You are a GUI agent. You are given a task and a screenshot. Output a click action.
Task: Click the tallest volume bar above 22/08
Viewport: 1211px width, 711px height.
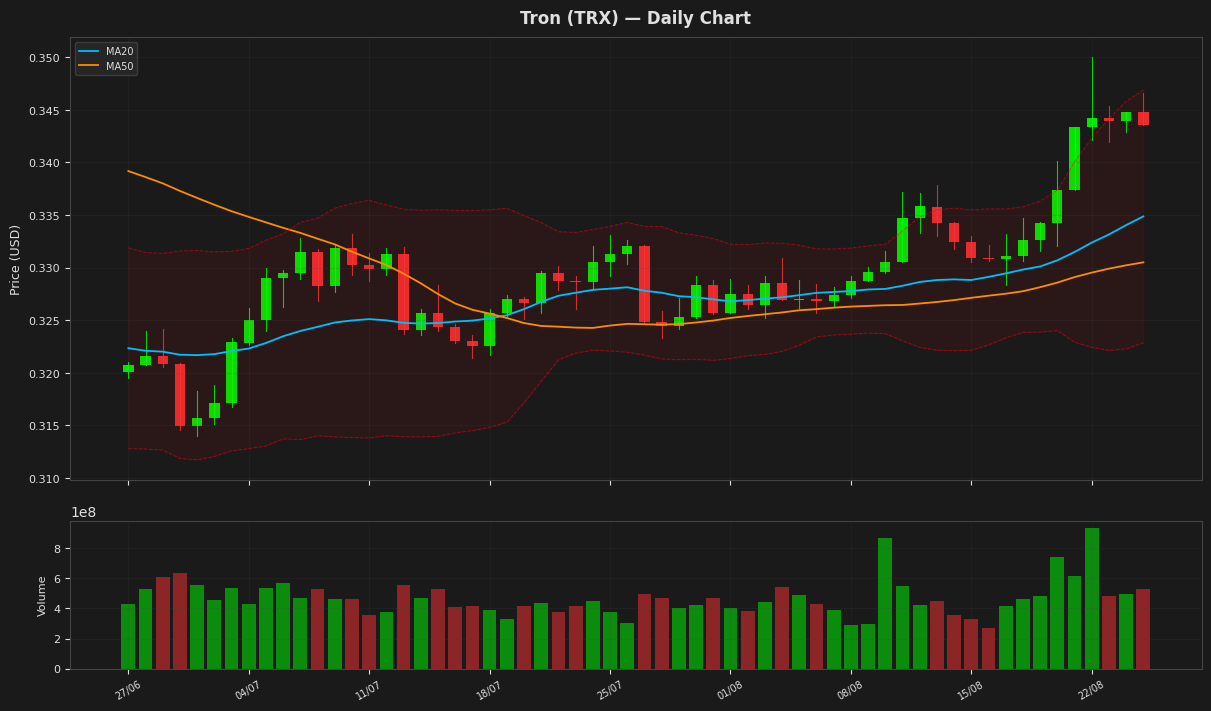pos(1092,599)
